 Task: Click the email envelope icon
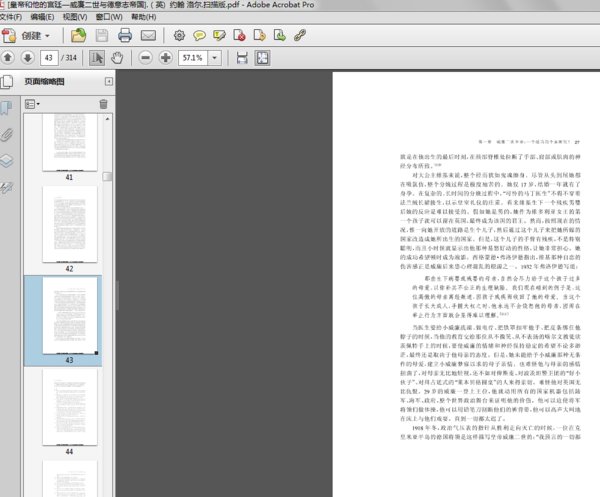point(148,35)
